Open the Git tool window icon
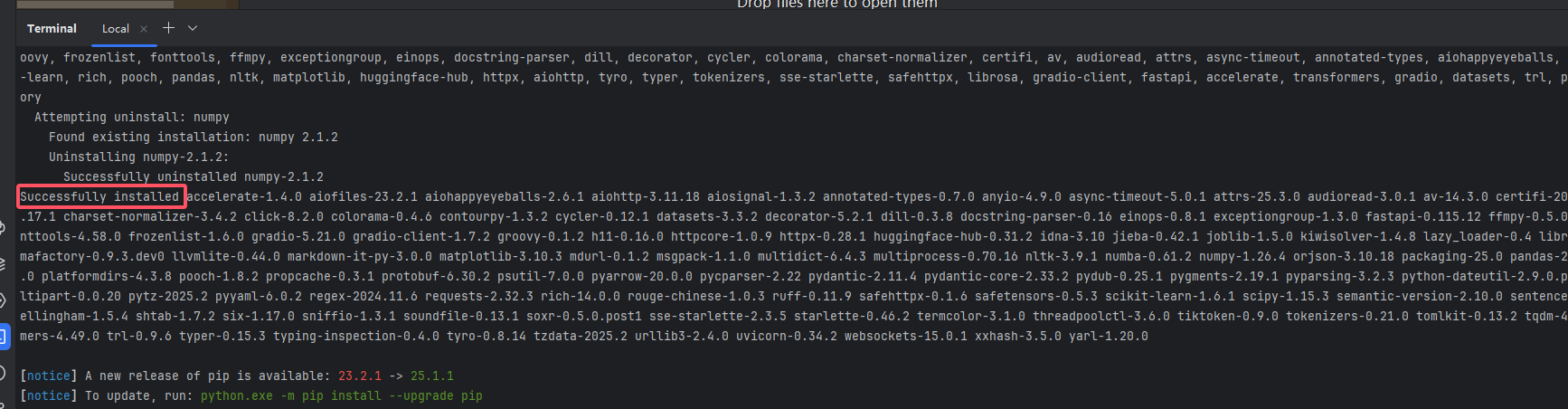This screenshot has height=409, width=1568. [3, 404]
